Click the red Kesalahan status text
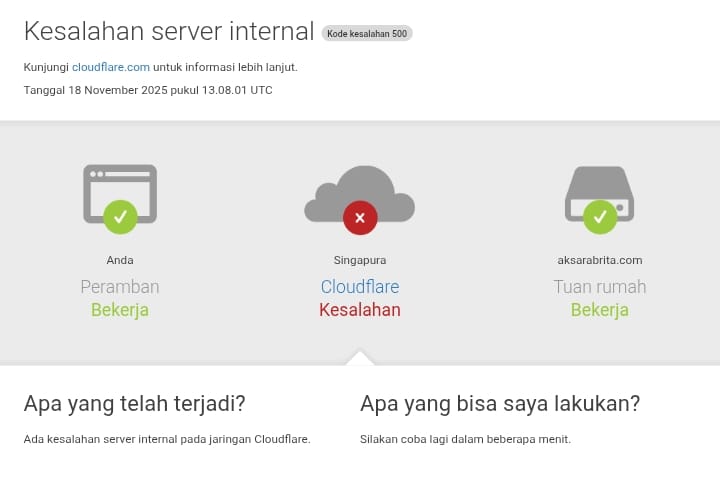720x483 pixels. click(360, 310)
